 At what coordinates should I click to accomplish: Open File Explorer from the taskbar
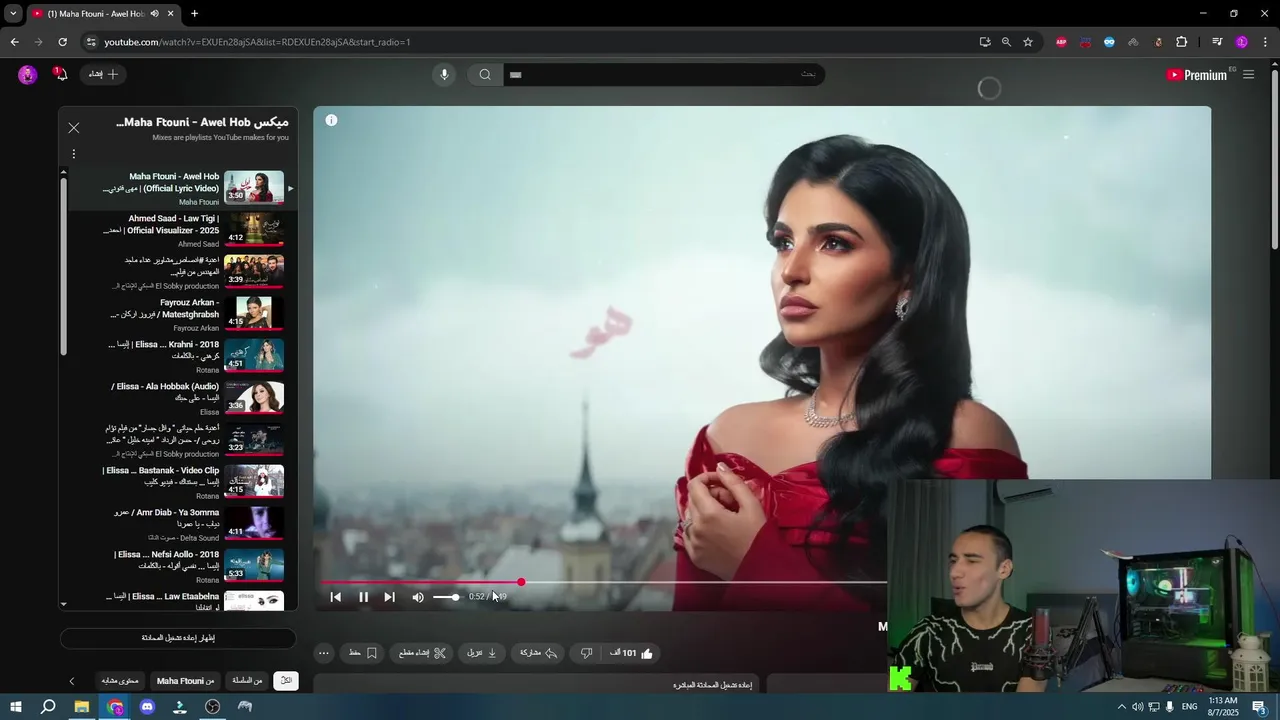click(81, 707)
